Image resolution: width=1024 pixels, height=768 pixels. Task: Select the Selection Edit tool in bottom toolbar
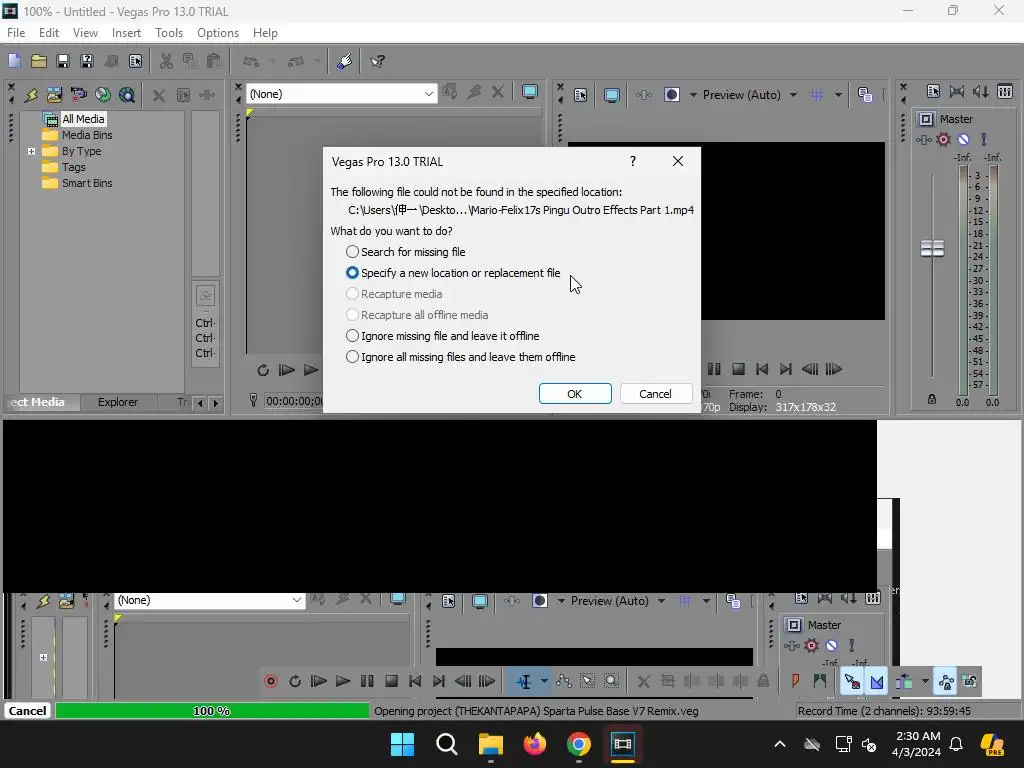[587, 681]
